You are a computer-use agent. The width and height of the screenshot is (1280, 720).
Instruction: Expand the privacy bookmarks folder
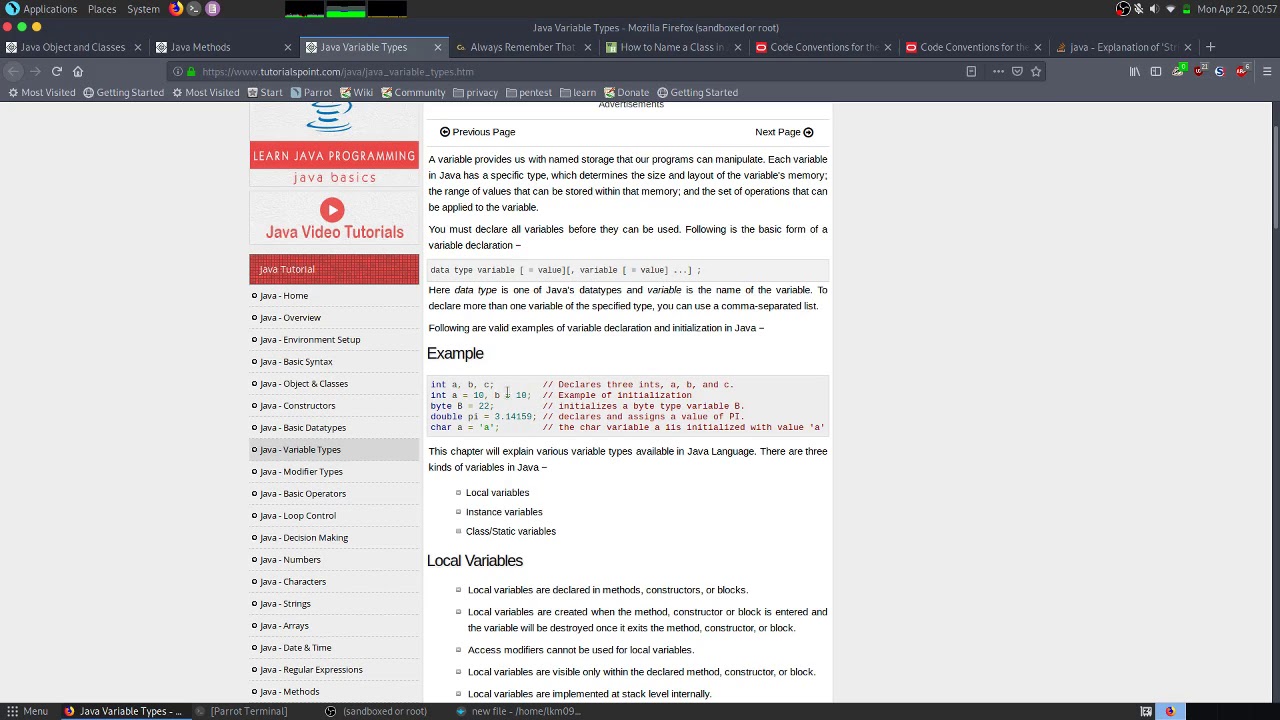(x=475, y=92)
